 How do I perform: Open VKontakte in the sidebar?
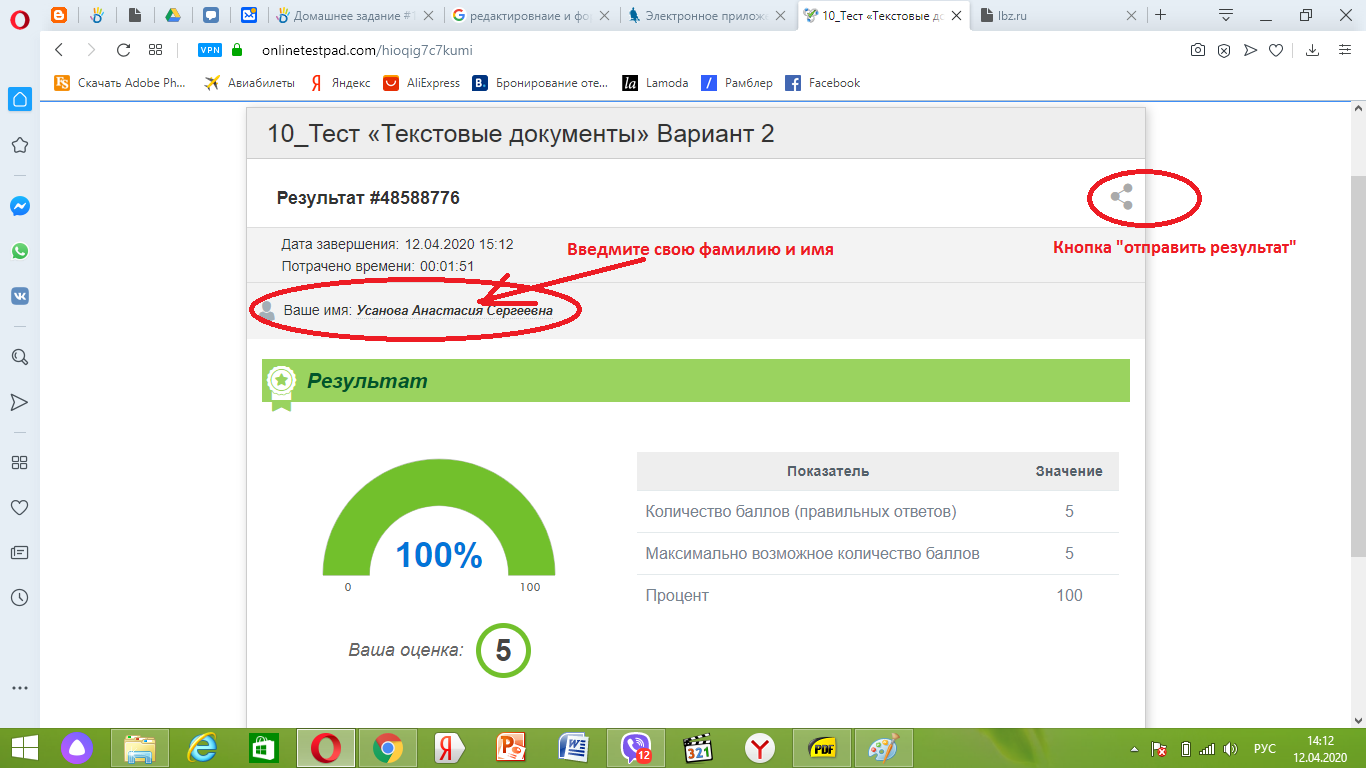tap(20, 295)
